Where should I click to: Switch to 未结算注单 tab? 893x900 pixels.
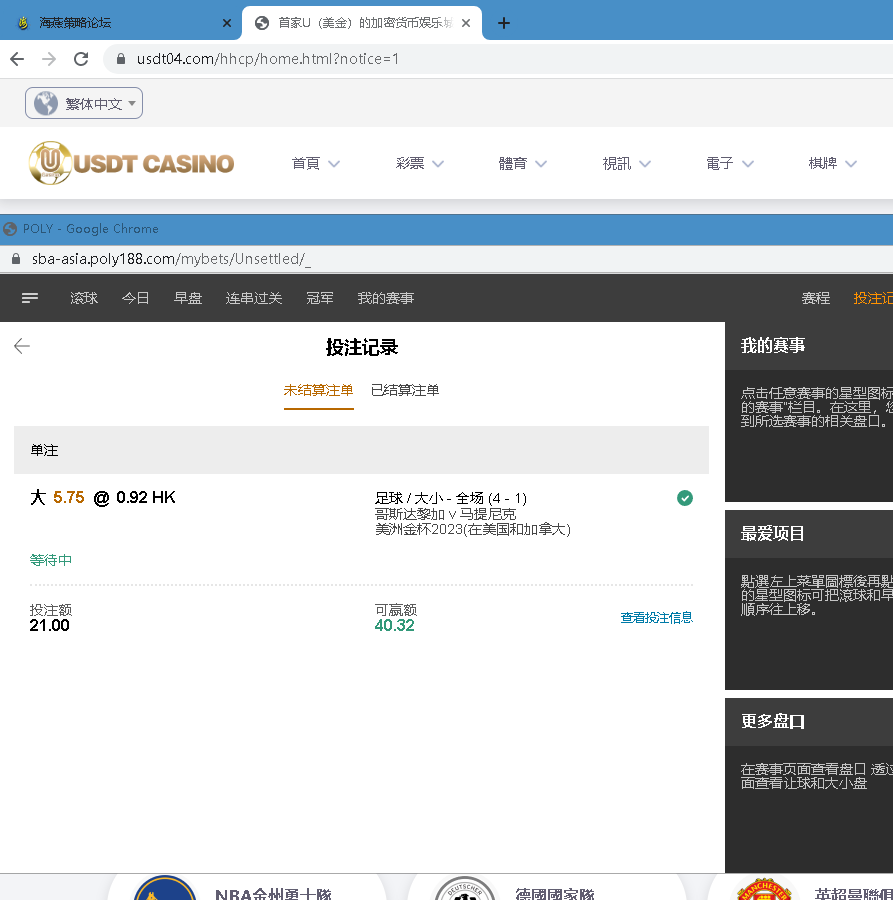[x=319, y=390]
